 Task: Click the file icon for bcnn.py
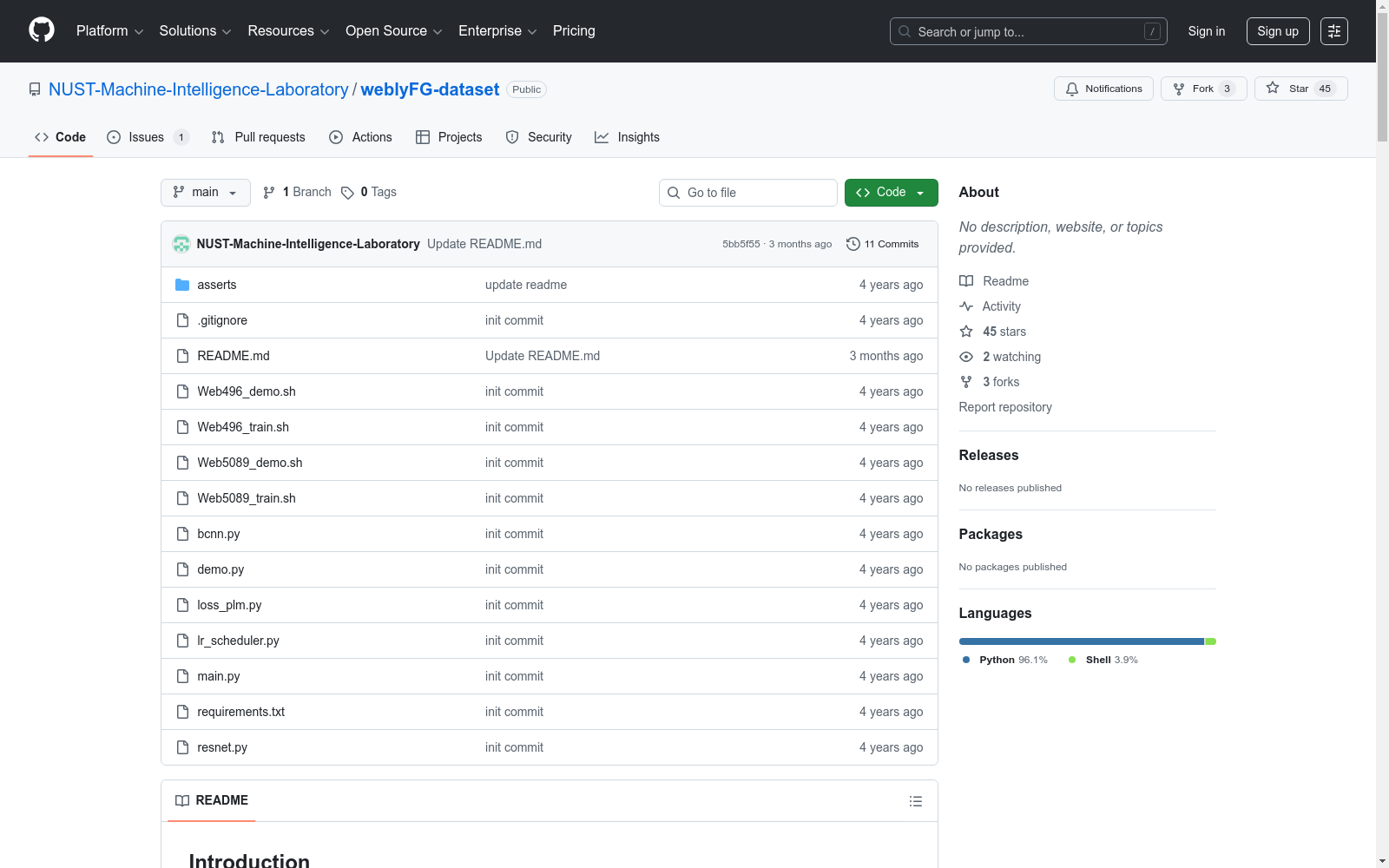tap(182, 534)
